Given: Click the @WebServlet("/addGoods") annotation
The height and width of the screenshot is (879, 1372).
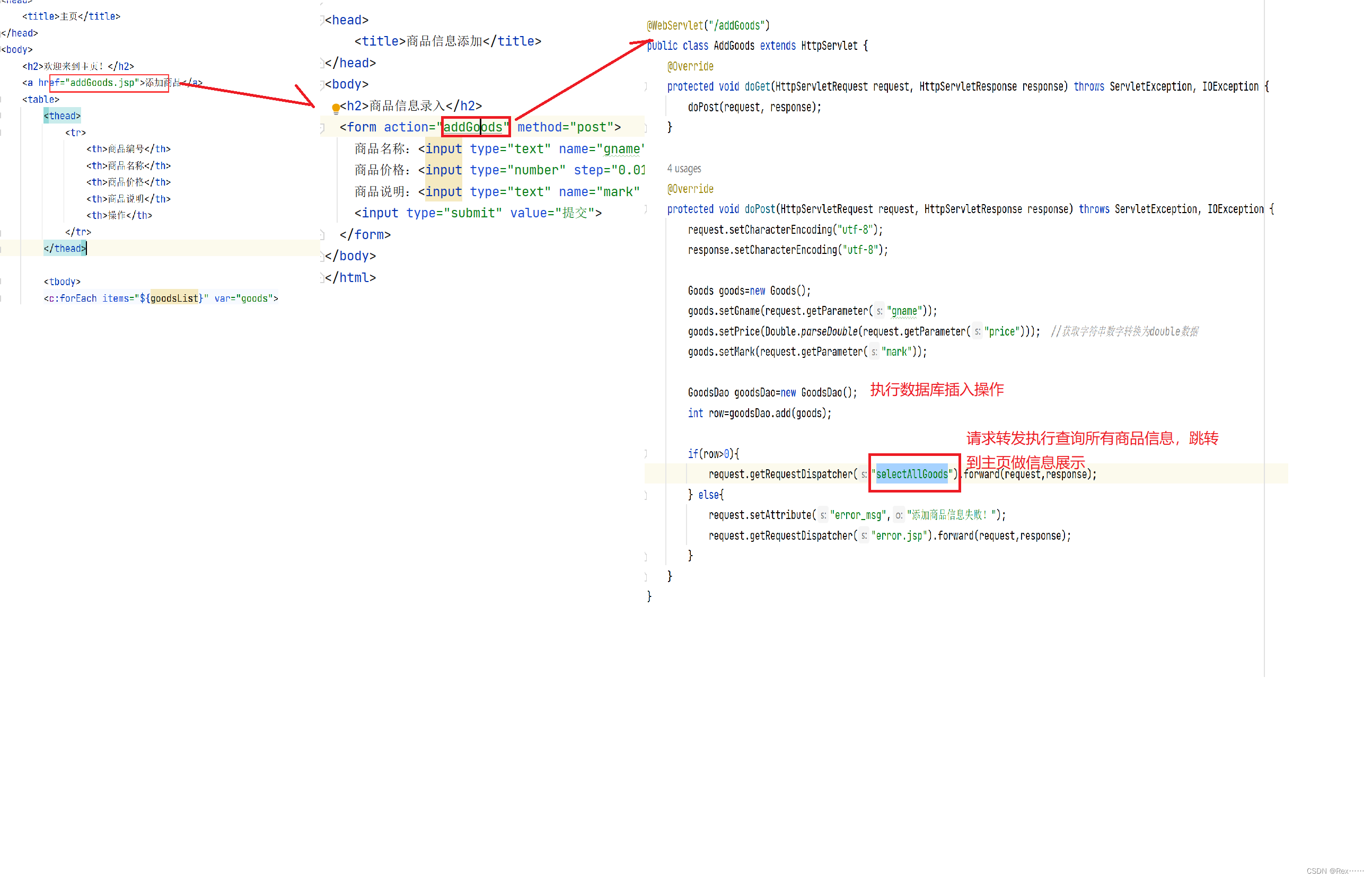Looking at the screenshot, I should point(708,25).
